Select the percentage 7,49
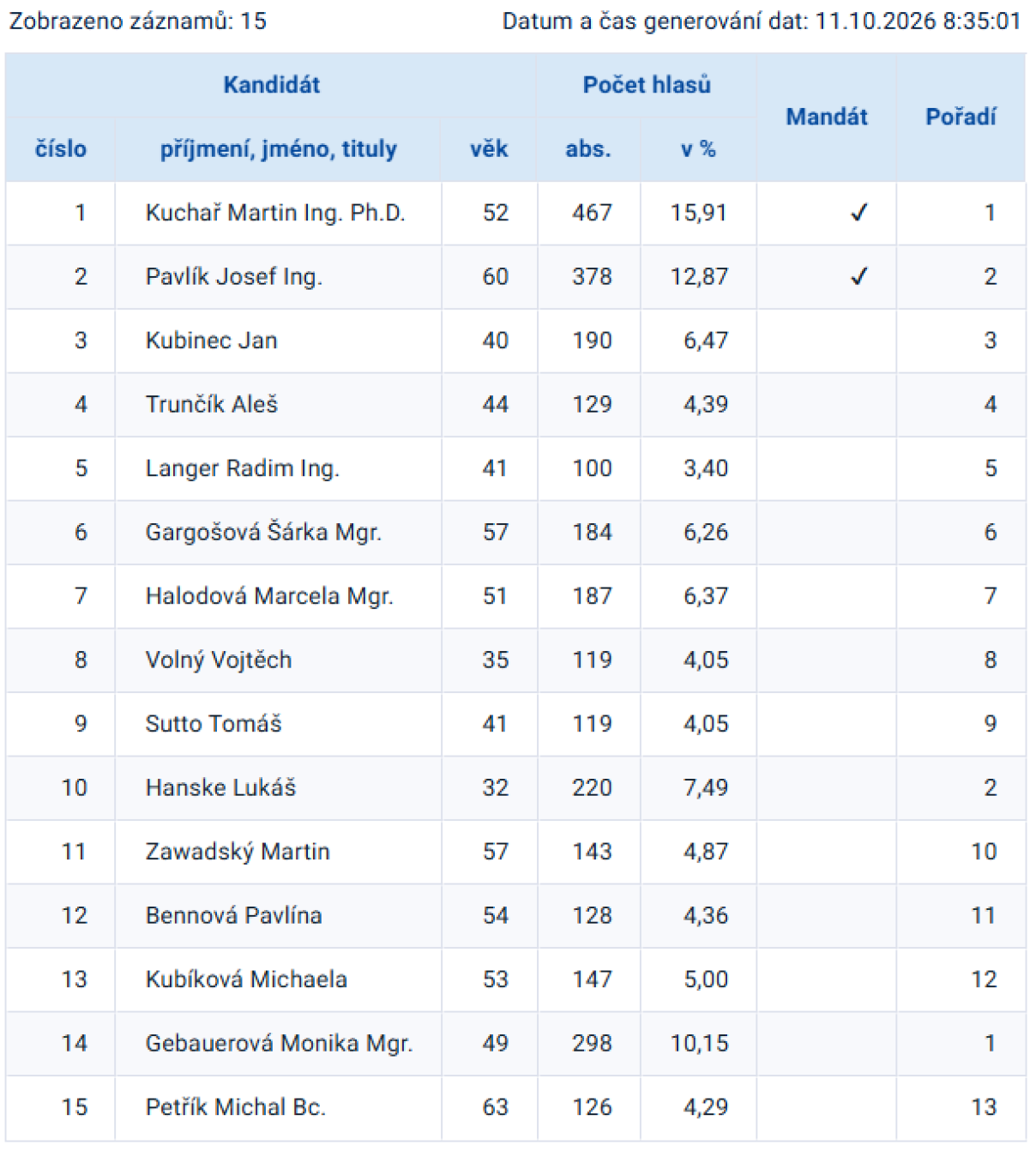1036x1151 pixels. click(706, 787)
